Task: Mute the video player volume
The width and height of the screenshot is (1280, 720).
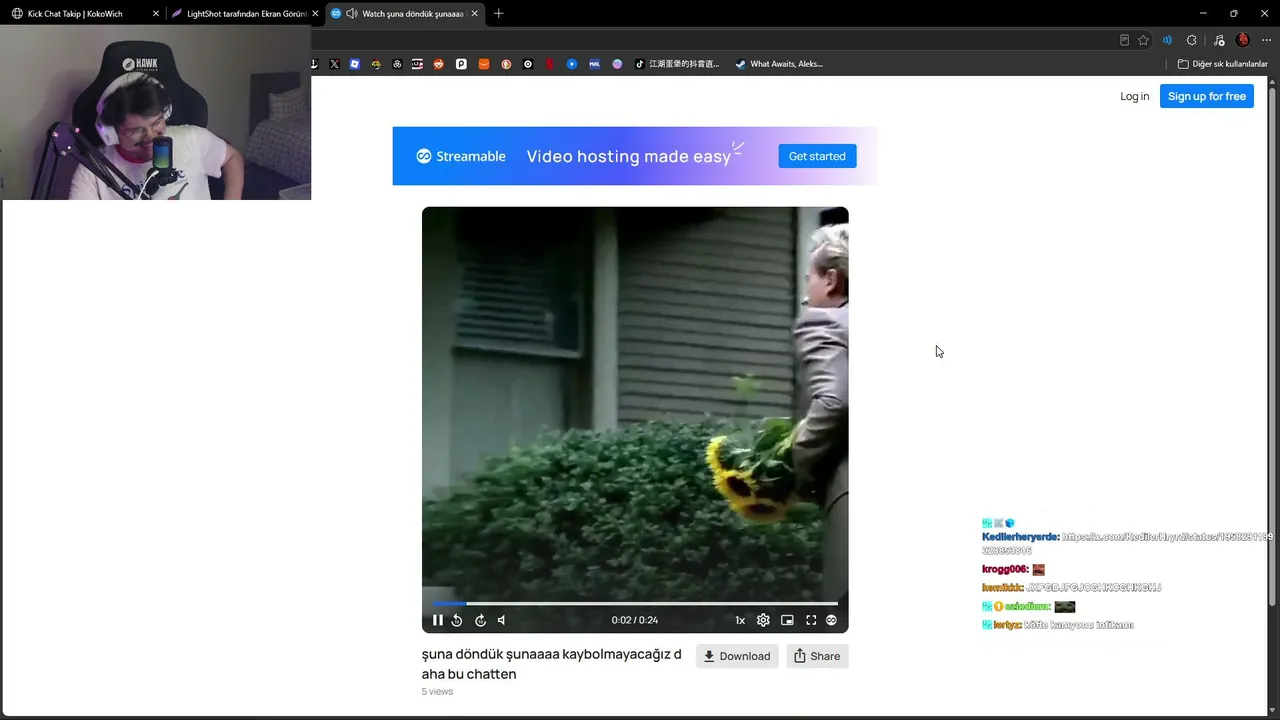Action: [502, 620]
